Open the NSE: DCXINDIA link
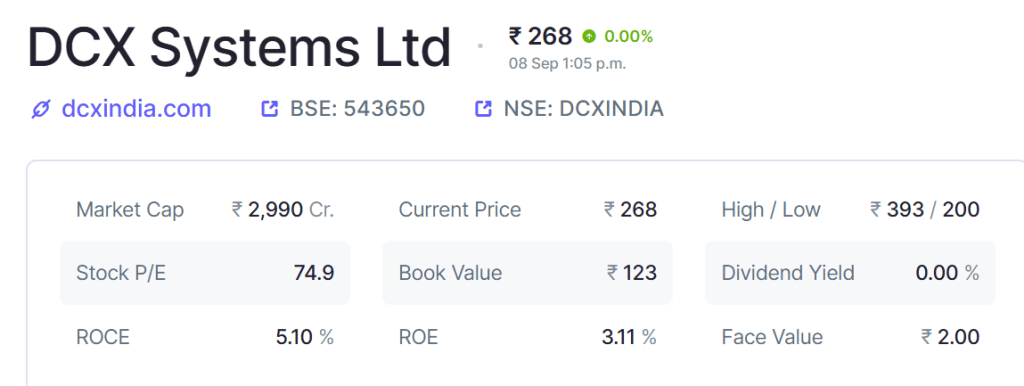 point(583,108)
